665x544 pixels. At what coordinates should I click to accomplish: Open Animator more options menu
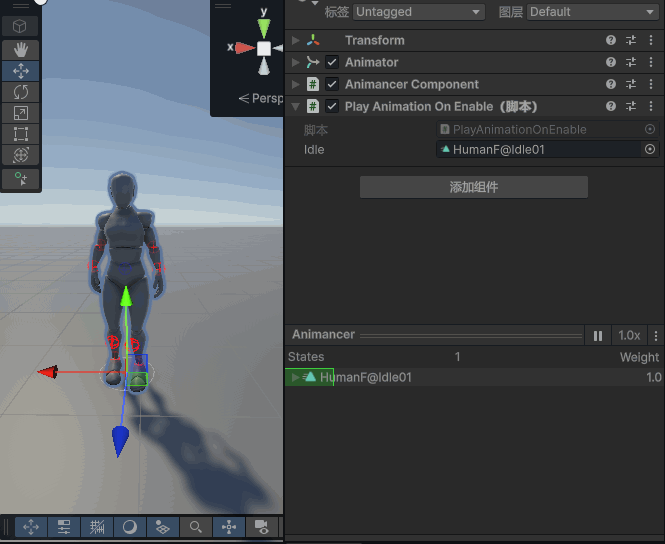[x=651, y=62]
